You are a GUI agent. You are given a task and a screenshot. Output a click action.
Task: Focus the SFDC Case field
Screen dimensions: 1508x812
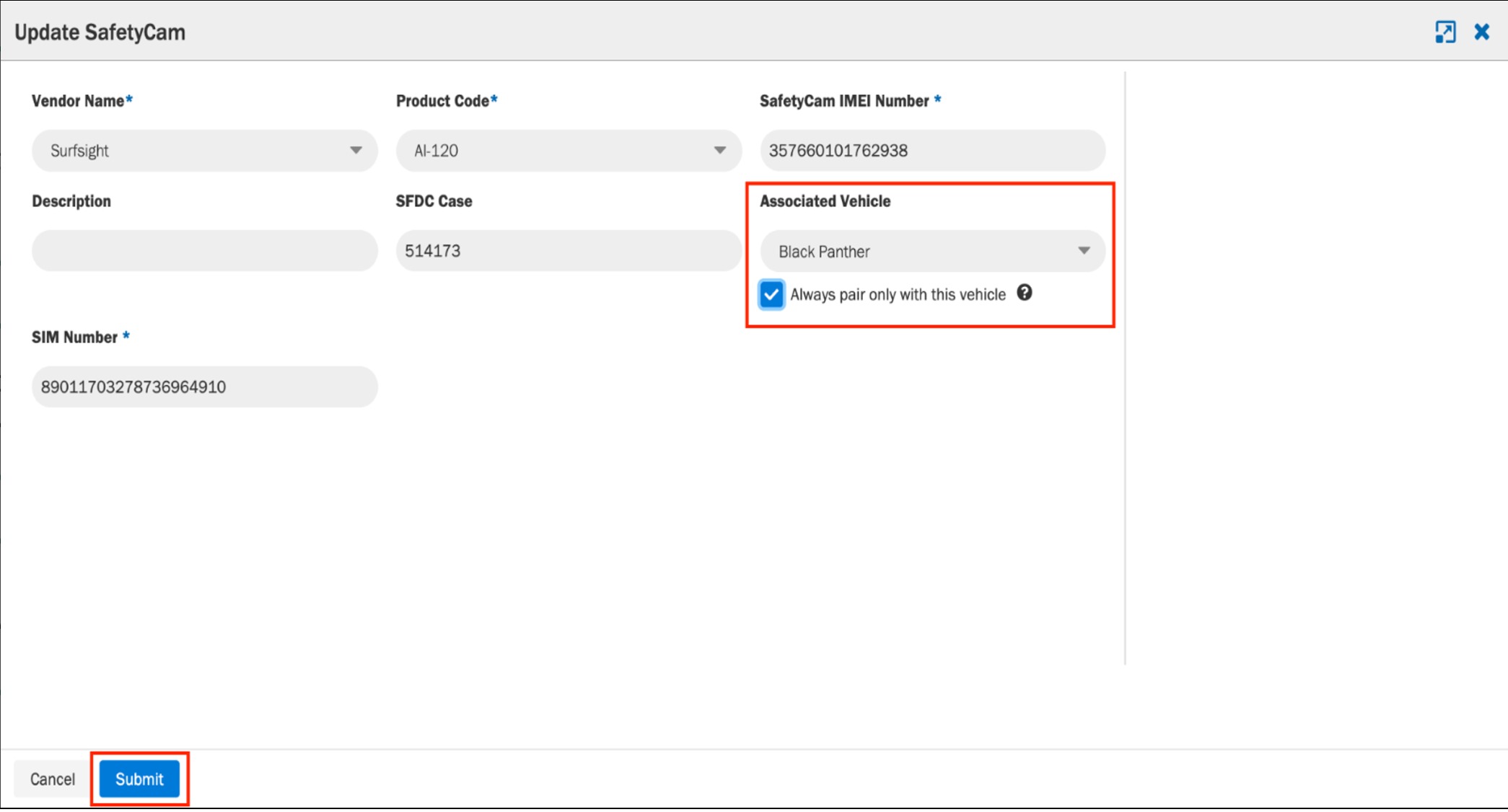tap(569, 251)
